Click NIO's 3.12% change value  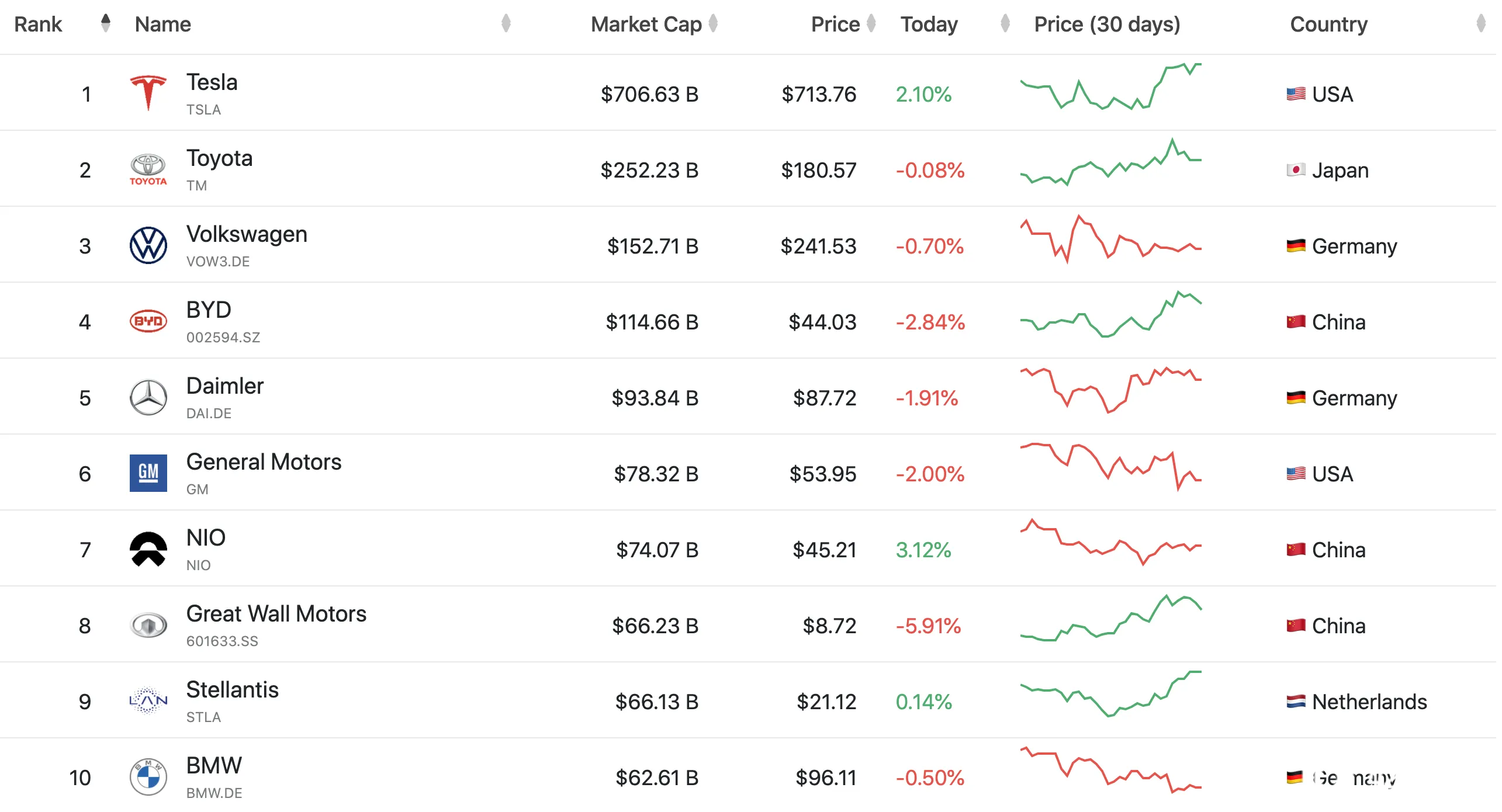pyautogui.click(x=924, y=550)
